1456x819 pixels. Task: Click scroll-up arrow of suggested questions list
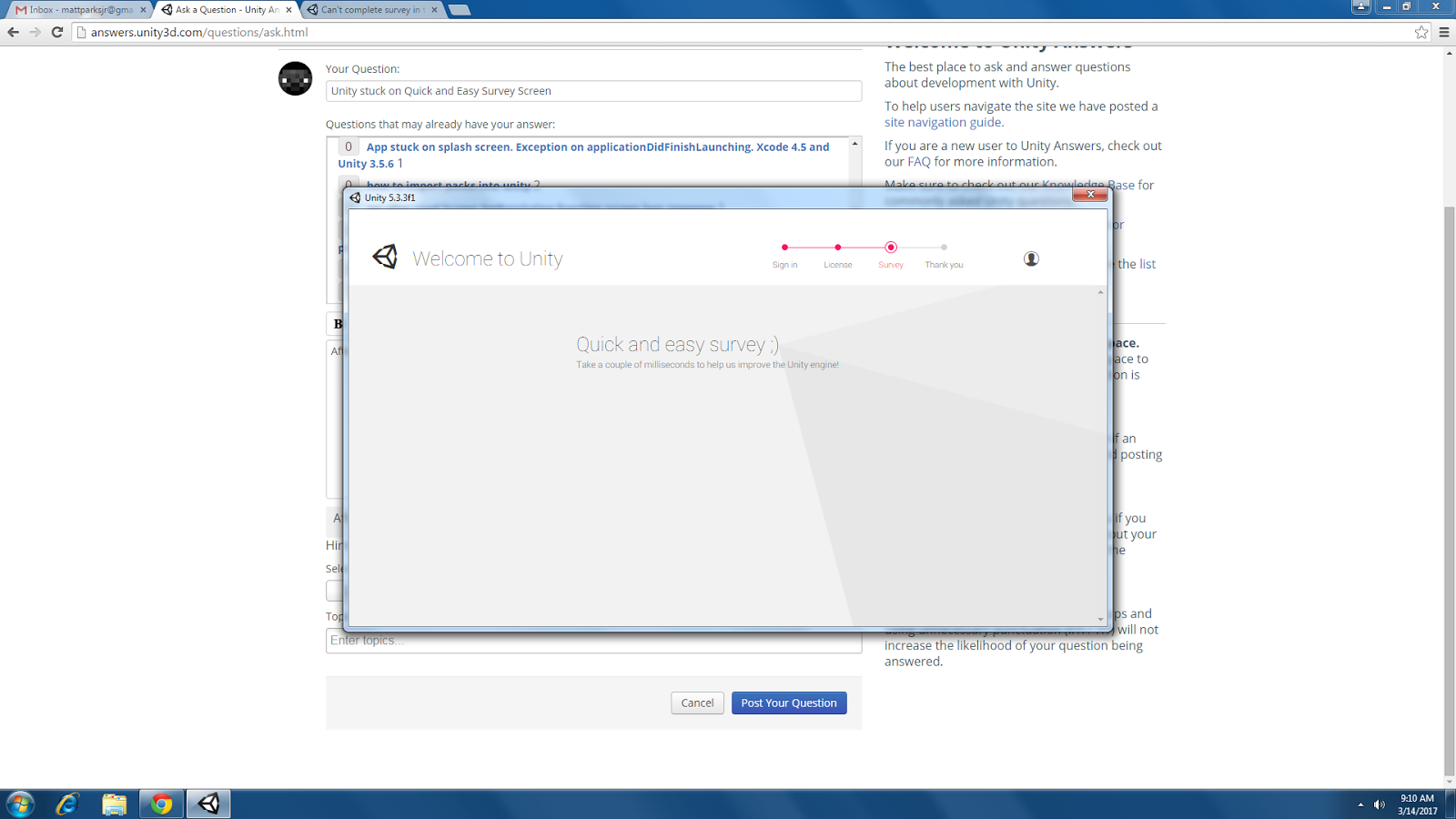(x=854, y=144)
